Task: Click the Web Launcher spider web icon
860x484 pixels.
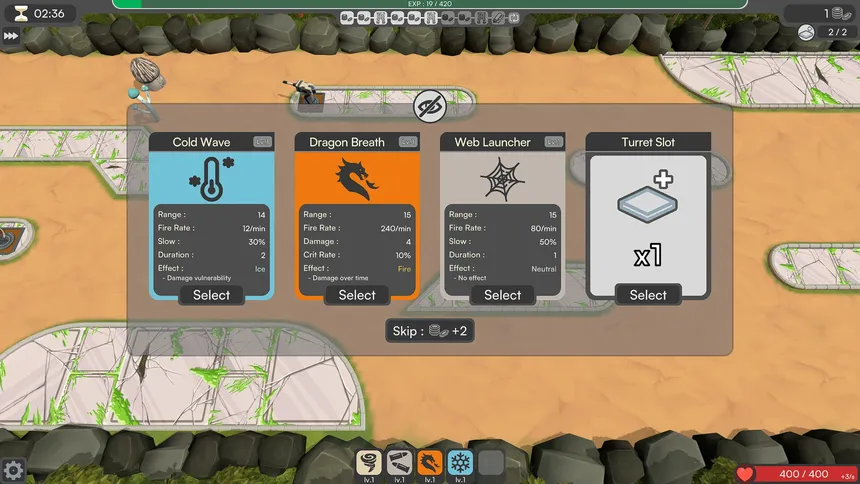Action: [x=502, y=179]
